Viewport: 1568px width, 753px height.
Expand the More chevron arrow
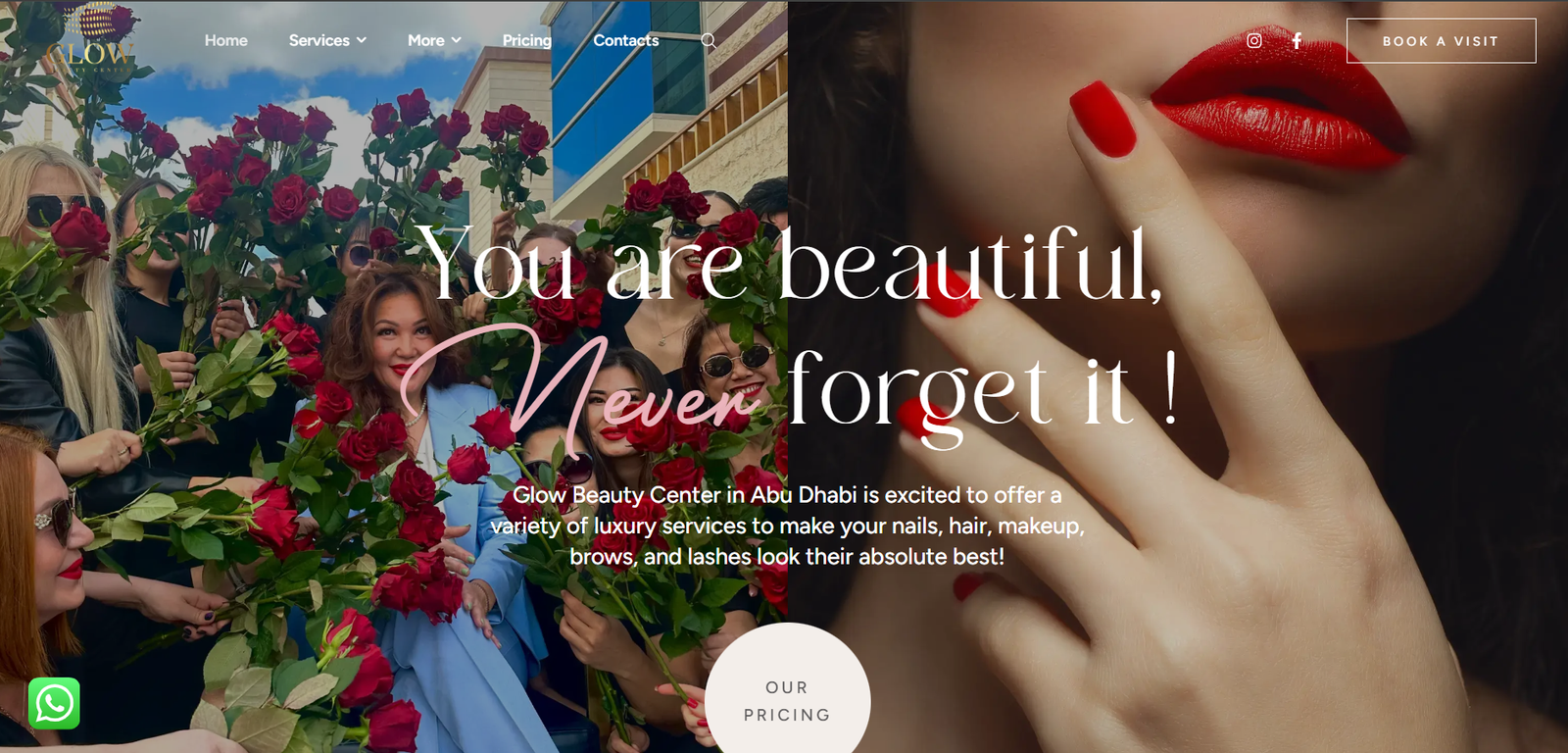click(x=456, y=40)
